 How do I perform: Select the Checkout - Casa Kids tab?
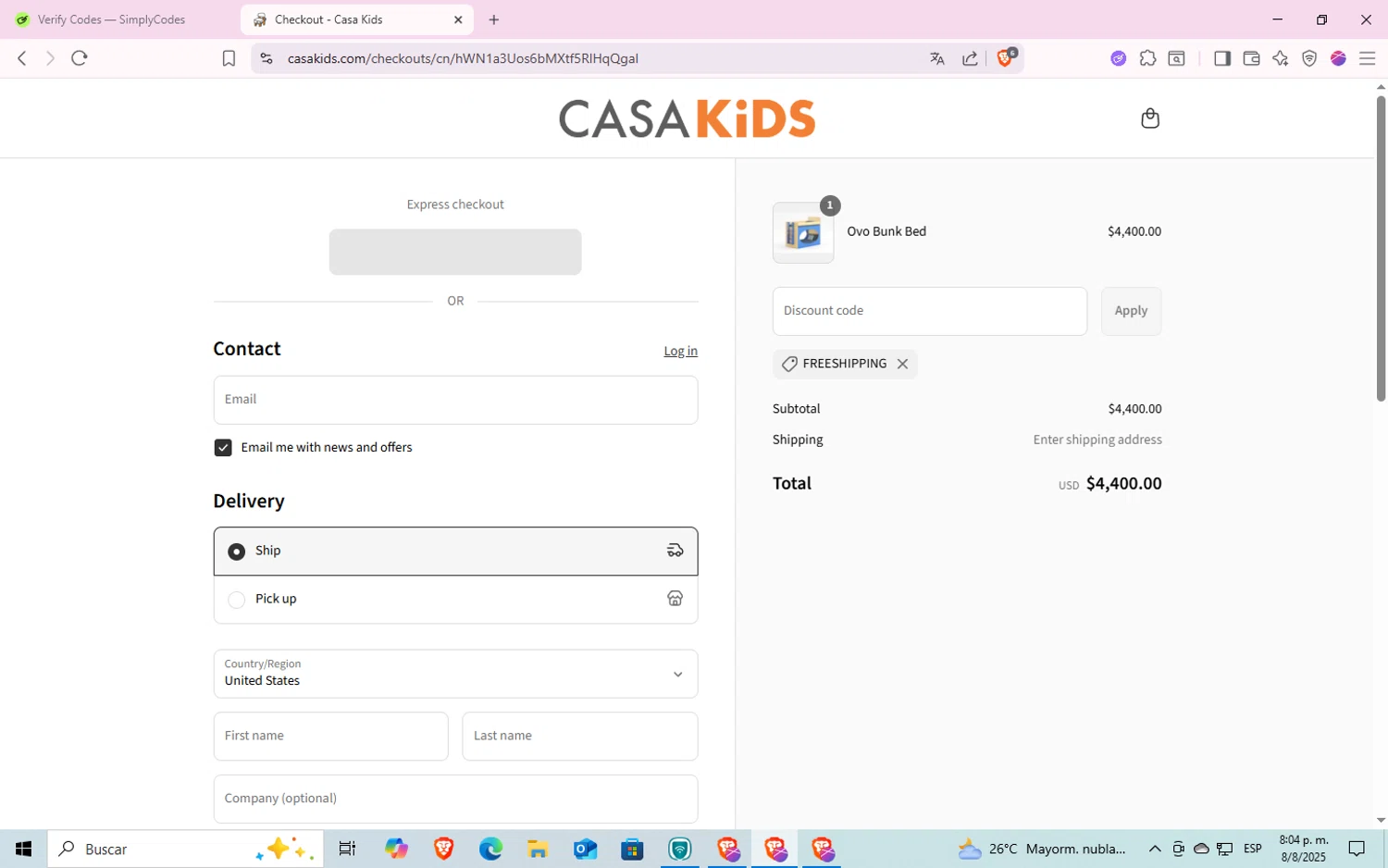click(356, 19)
